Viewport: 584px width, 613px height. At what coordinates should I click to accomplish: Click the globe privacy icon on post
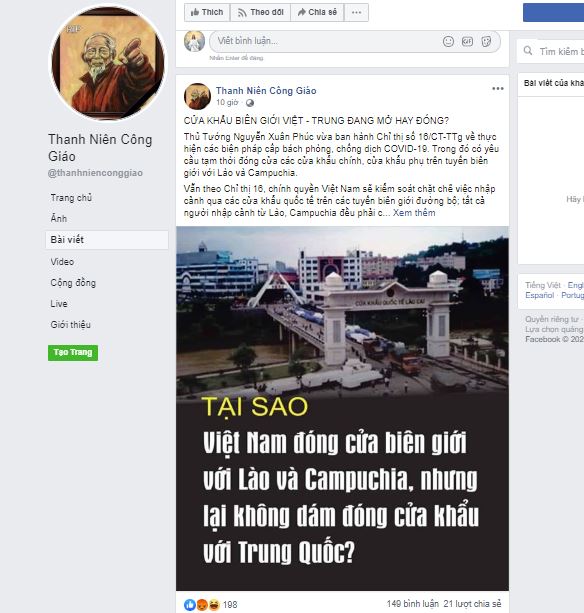pyautogui.click(x=250, y=103)
